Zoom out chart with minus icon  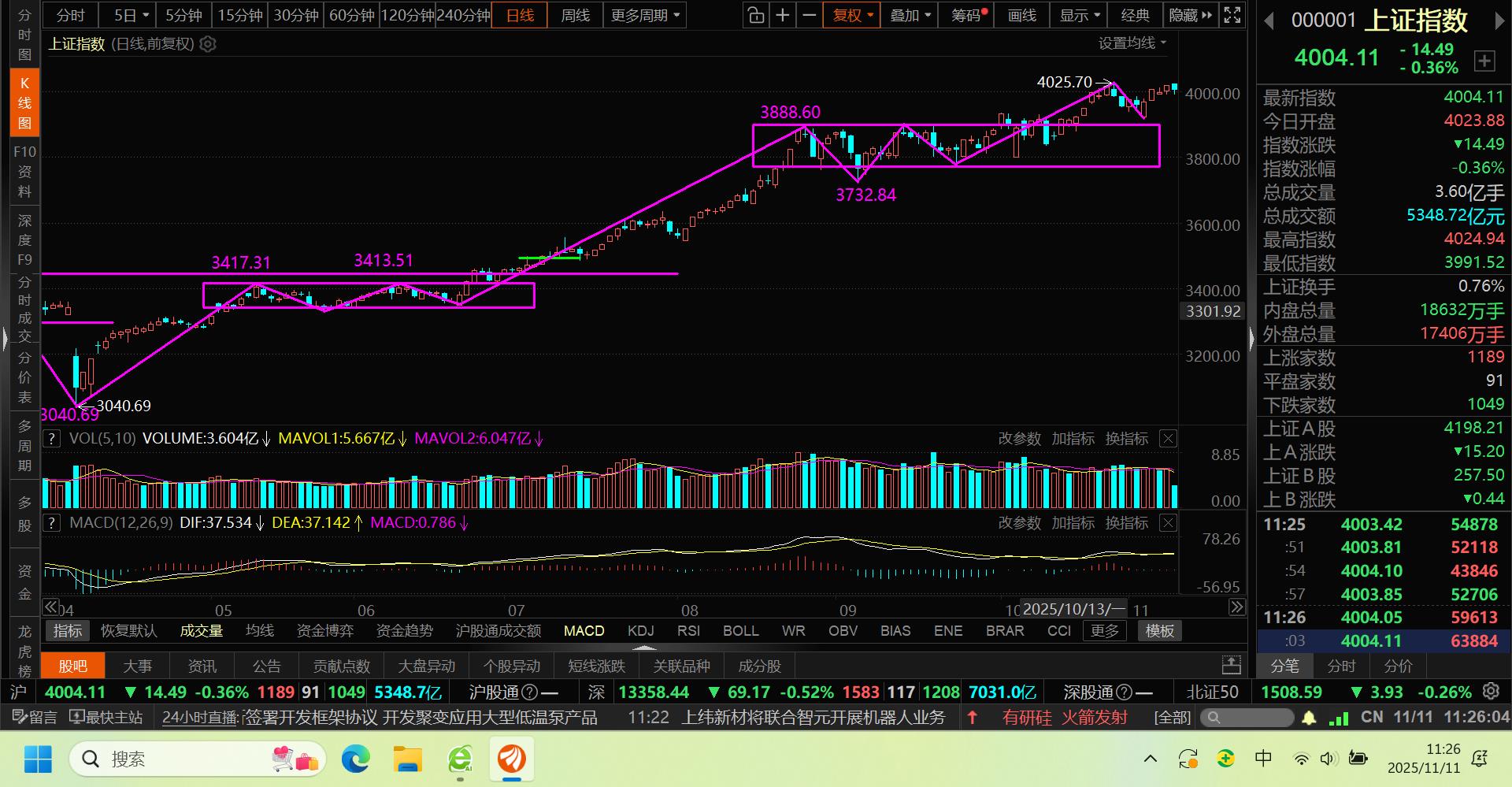click(x=809, y=15)
